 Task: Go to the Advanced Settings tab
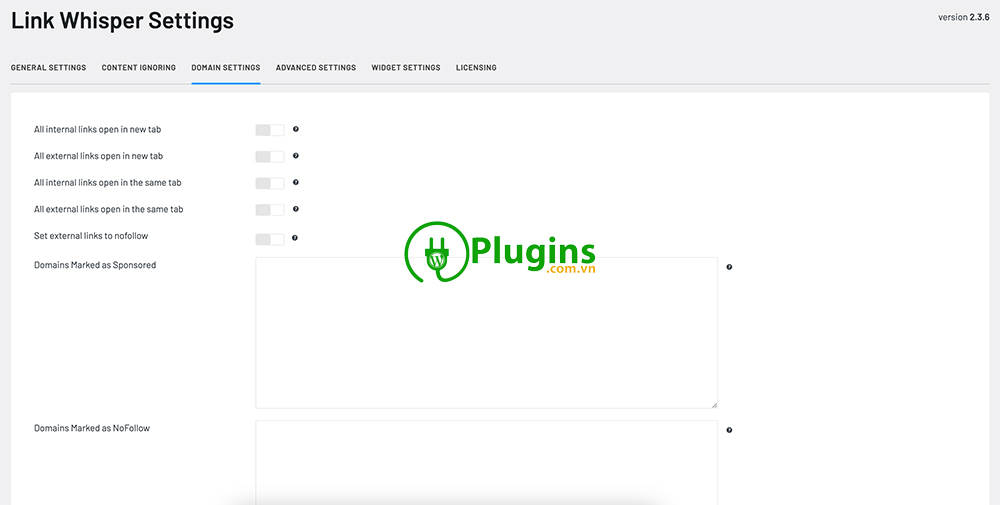[316, 68]
